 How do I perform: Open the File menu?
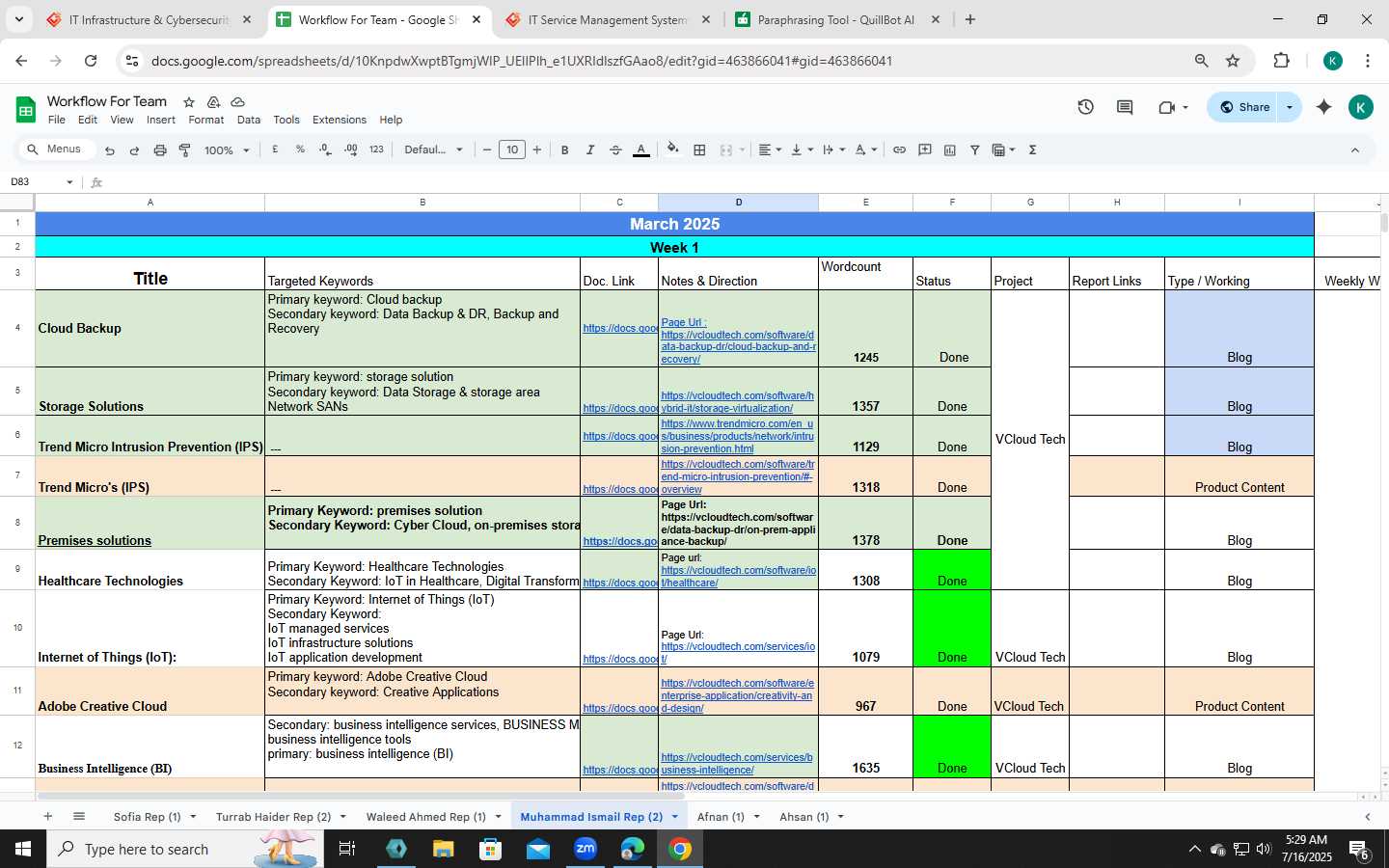(57, 120)
